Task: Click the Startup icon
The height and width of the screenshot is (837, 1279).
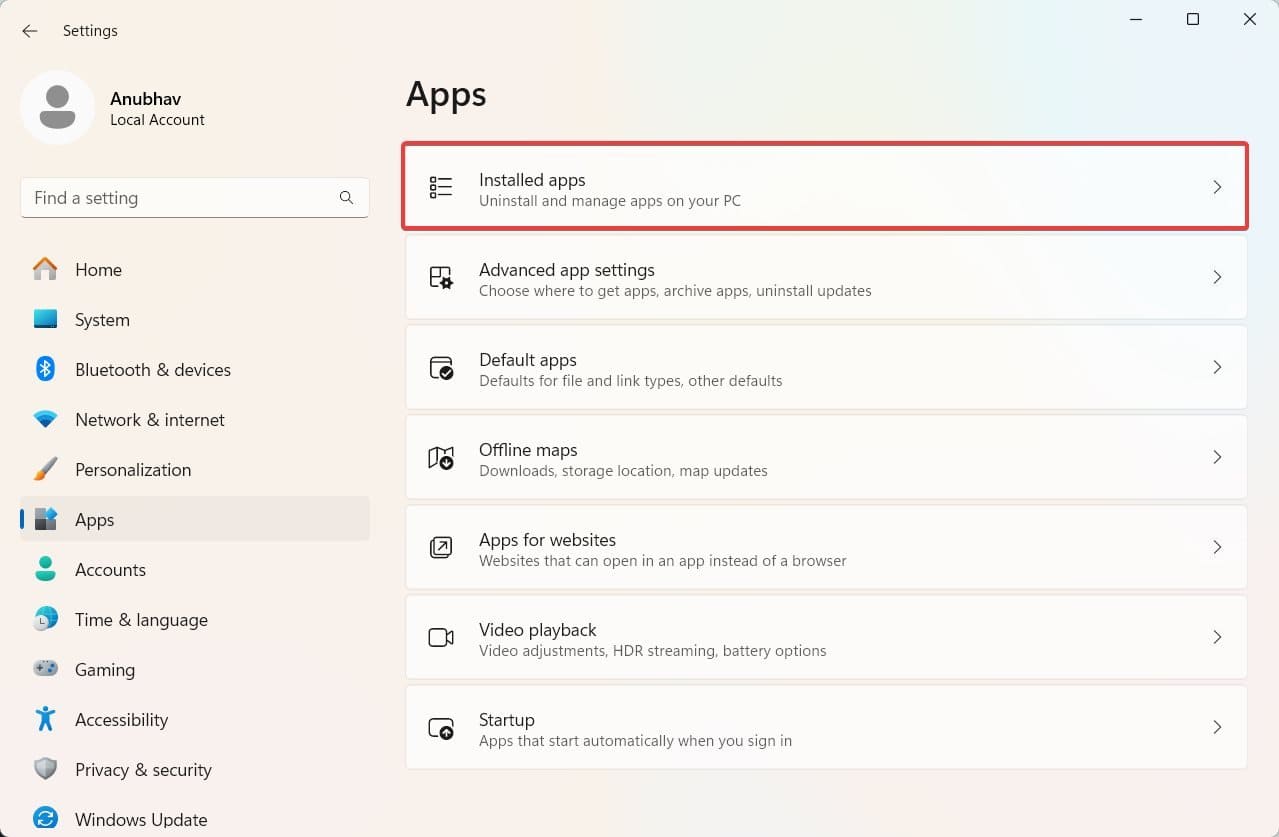Action: click(x=441, y=727)
